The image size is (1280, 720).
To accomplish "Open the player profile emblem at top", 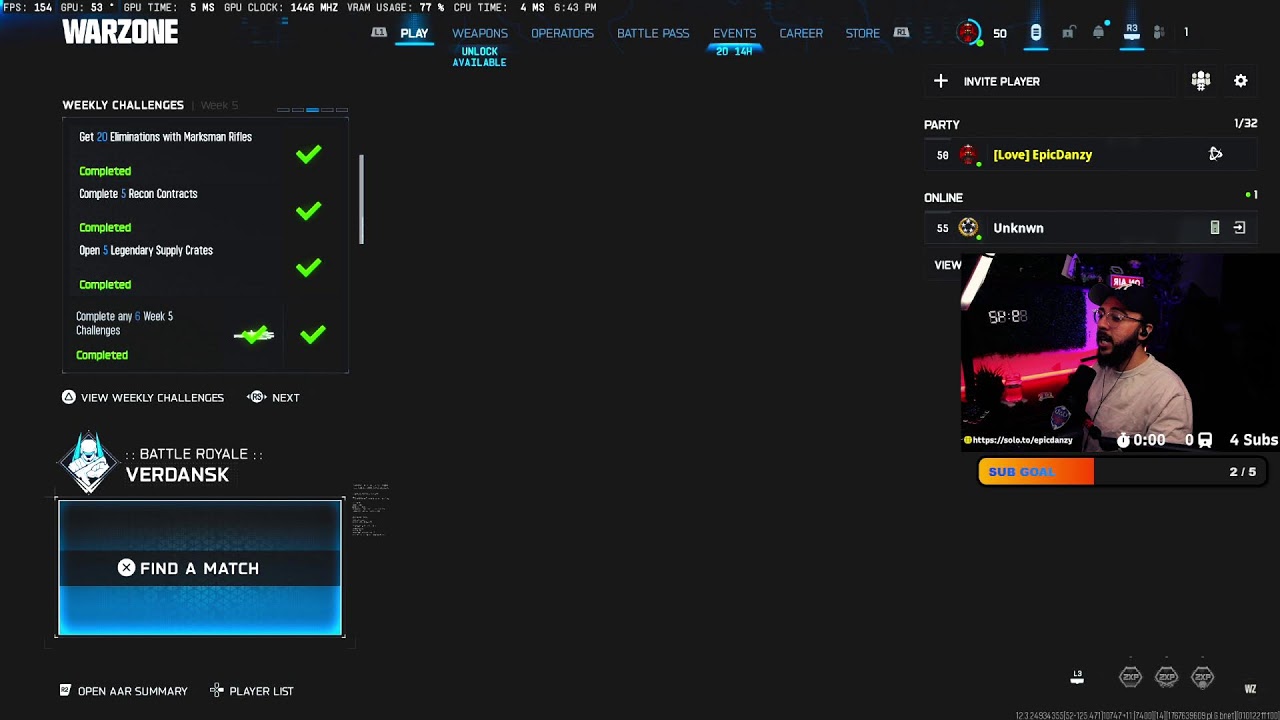I will (968, 33).
